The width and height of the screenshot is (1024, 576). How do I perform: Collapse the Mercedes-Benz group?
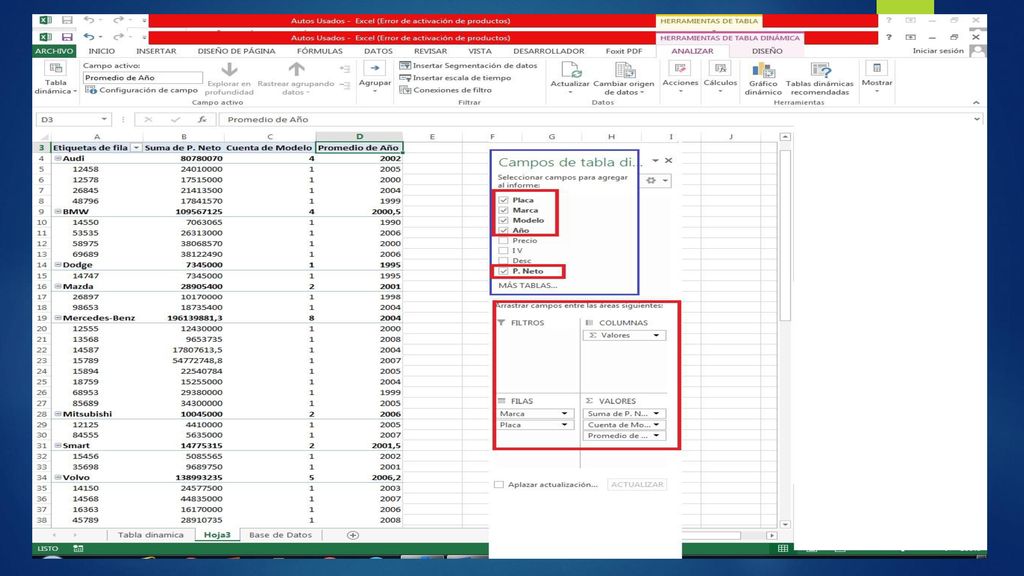coord(57,318)
